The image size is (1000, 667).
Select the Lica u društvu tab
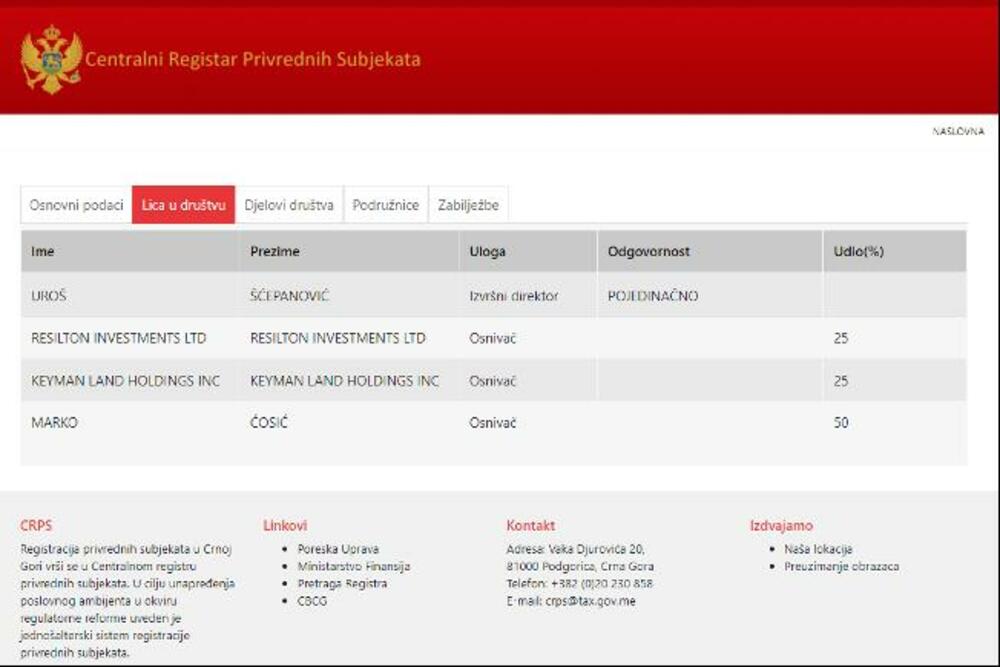coord(183,205)
